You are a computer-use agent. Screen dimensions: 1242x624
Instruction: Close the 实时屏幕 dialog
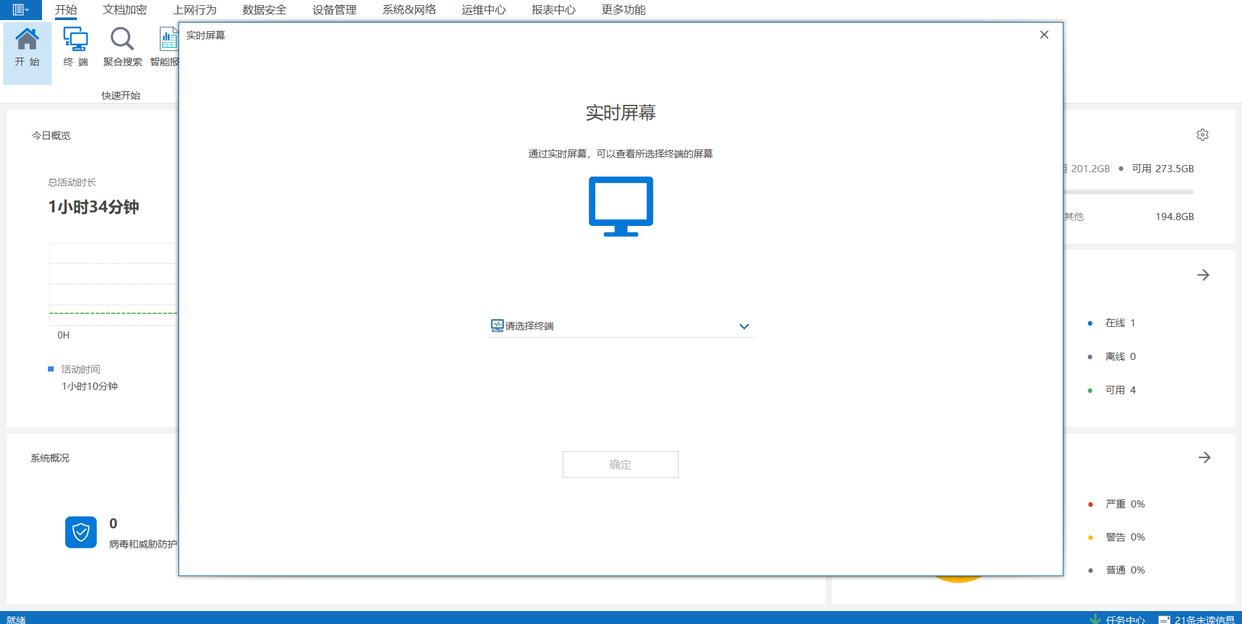coord(1044,34)
